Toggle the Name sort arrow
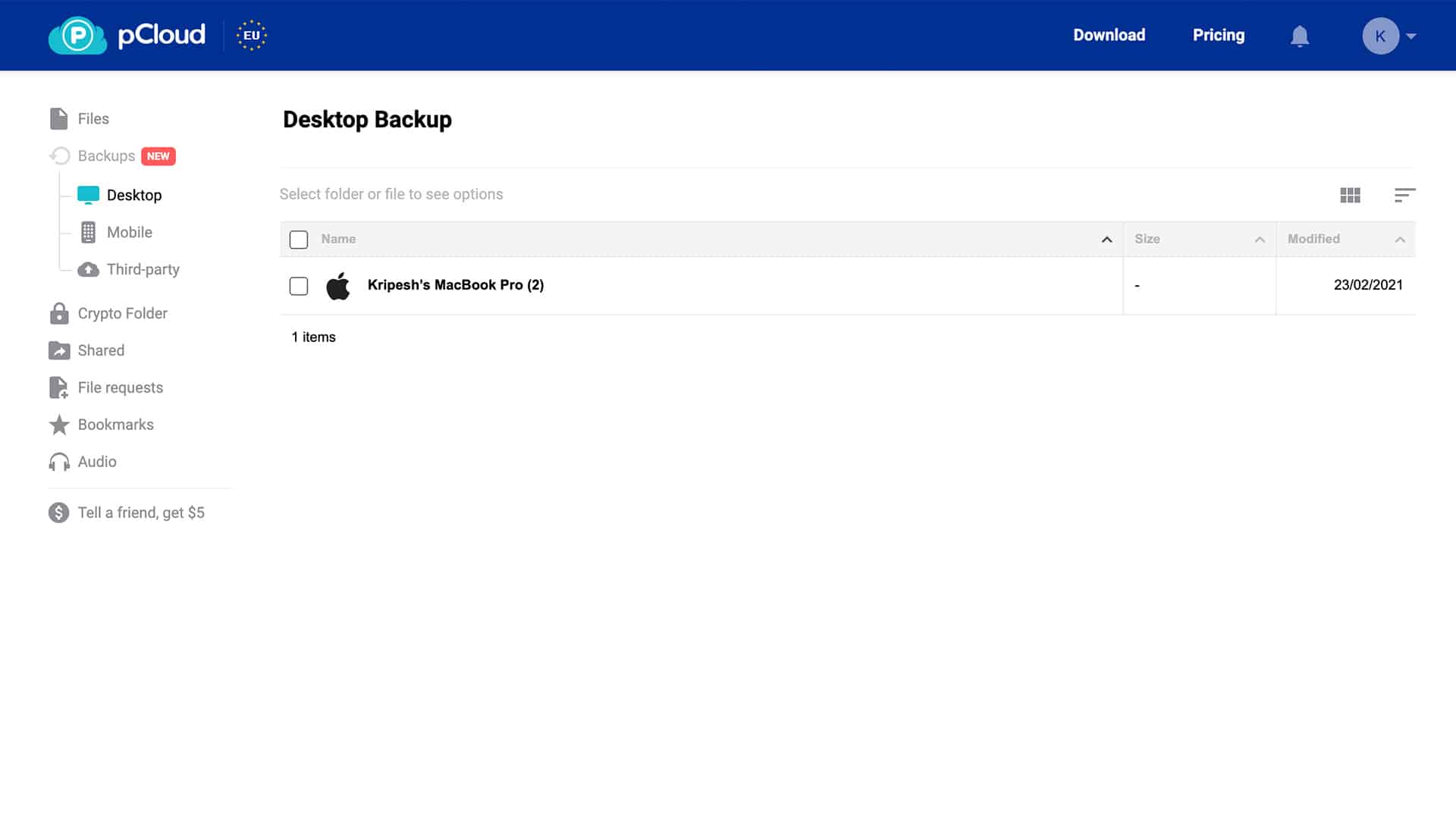 pos(1107,240)
